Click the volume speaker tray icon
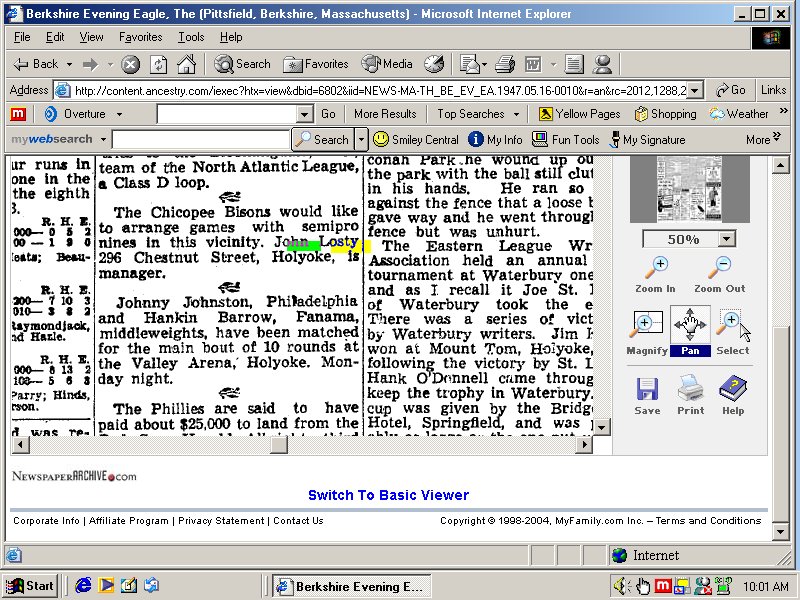This screenshot has width=800, height=600. coord(621,586)
